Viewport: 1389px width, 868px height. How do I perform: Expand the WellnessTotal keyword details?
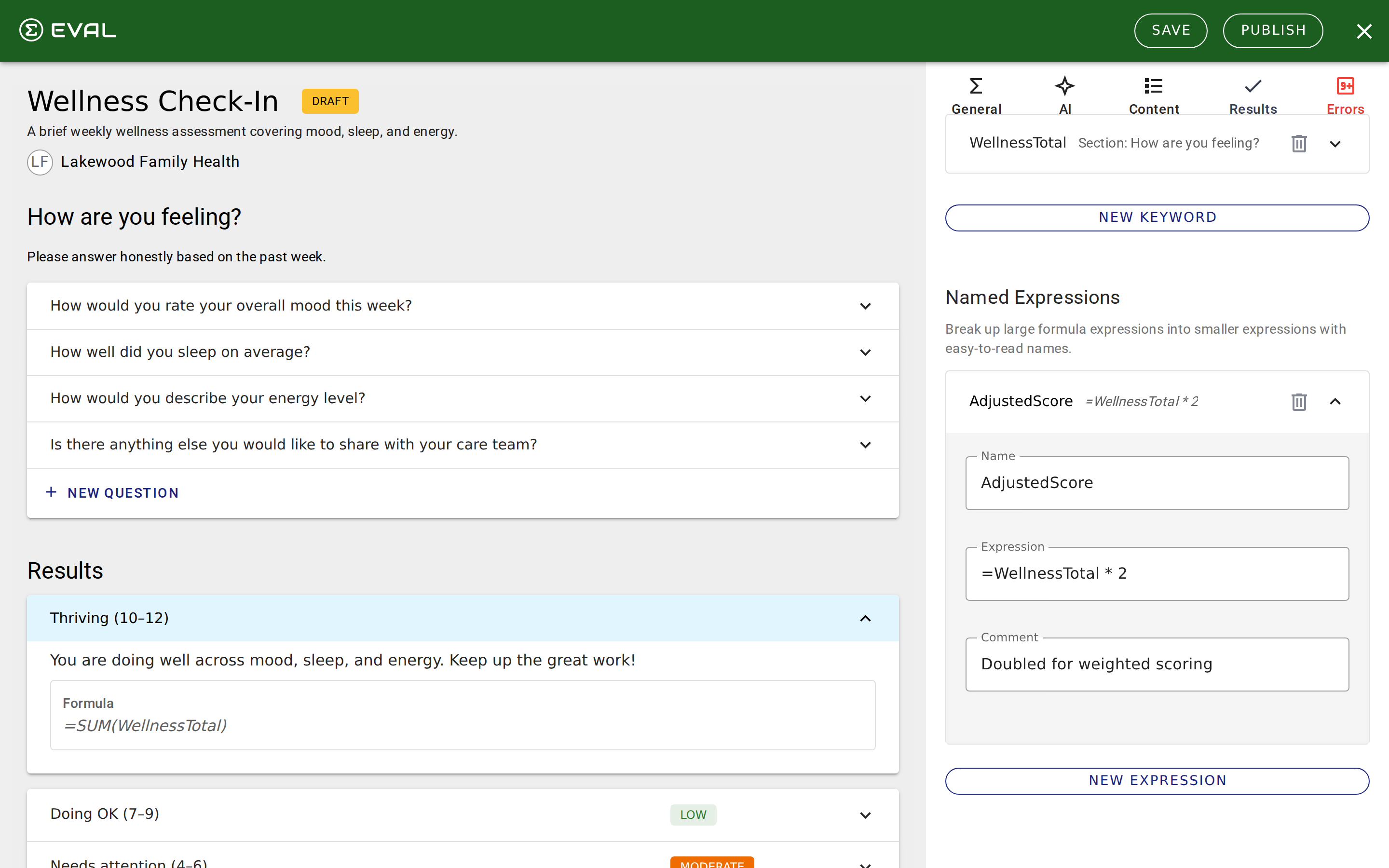tap(1335, 143)
